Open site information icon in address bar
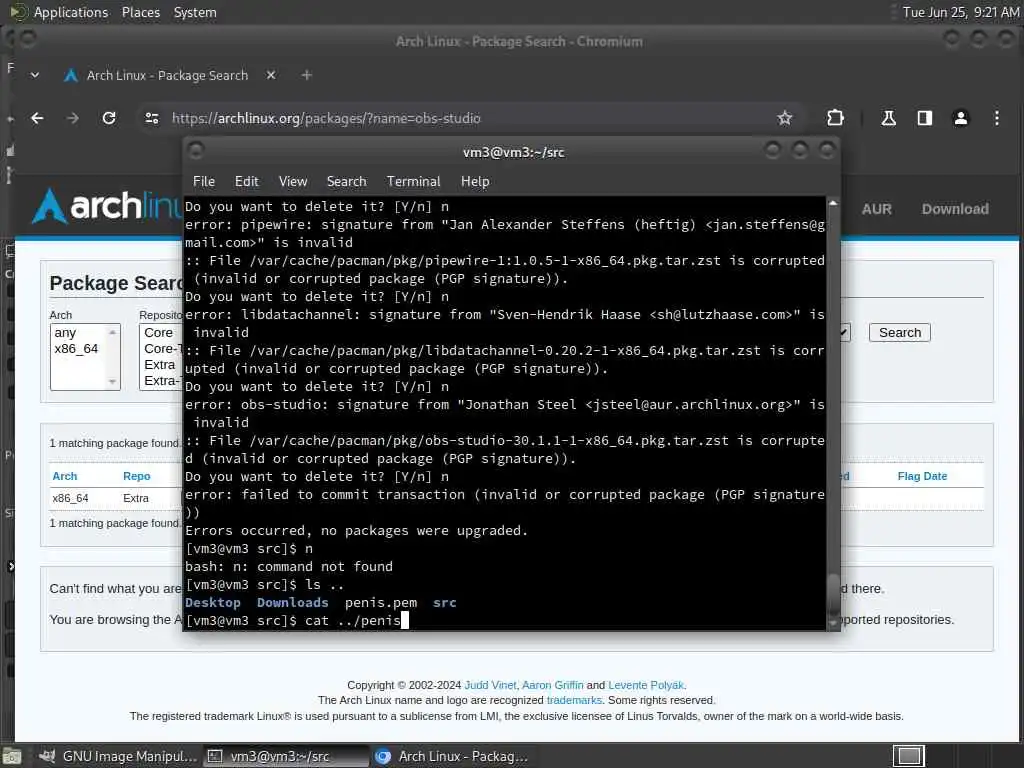The height and width of the screenshot is (768, 1024). pyautogui.click(x=152, y=118)
